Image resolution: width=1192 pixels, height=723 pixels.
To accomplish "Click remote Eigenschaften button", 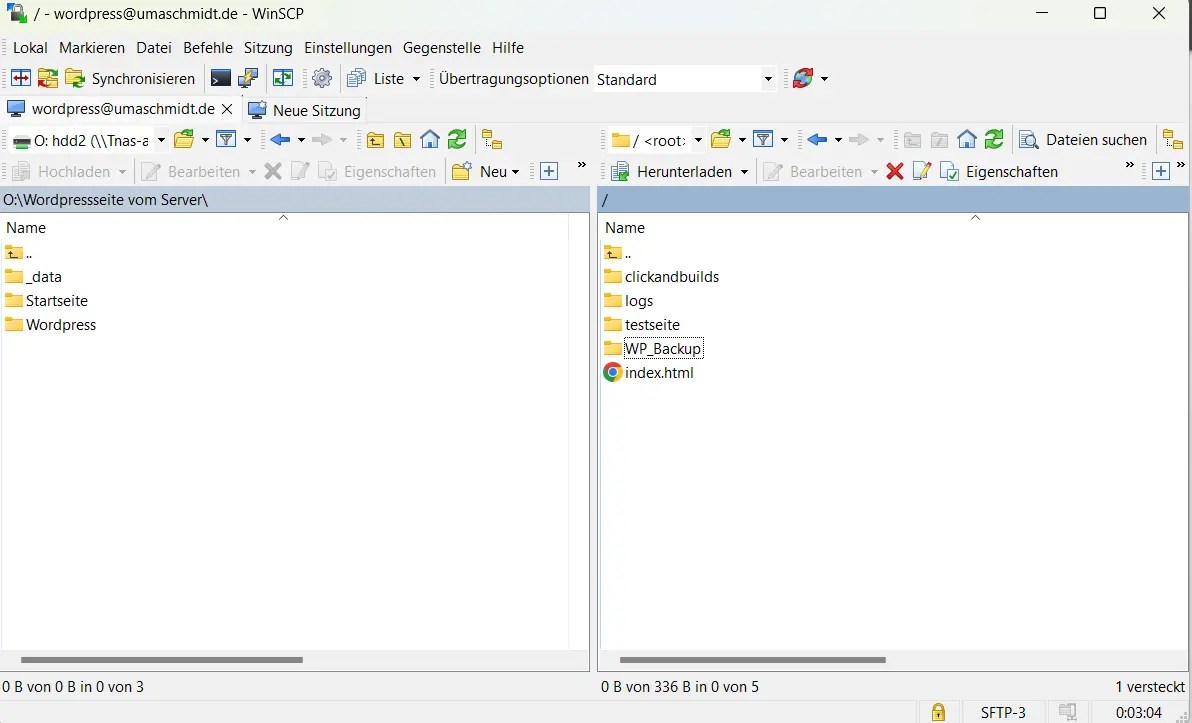I will (999, 172).
